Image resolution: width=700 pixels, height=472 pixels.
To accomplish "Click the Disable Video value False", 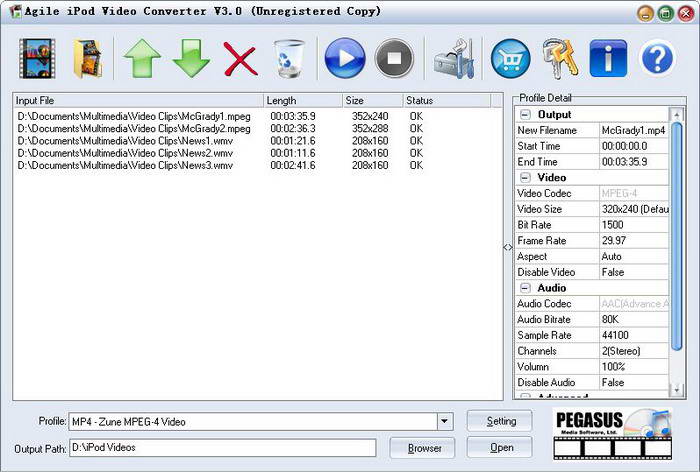I will click(633, 272).
